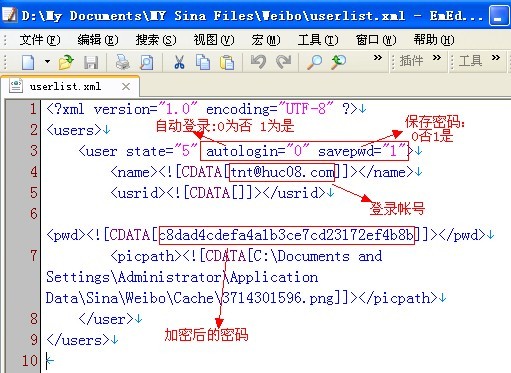Open the 编辑(E) menu
This screenshot has width=511, height=373.
click(98, 40)
